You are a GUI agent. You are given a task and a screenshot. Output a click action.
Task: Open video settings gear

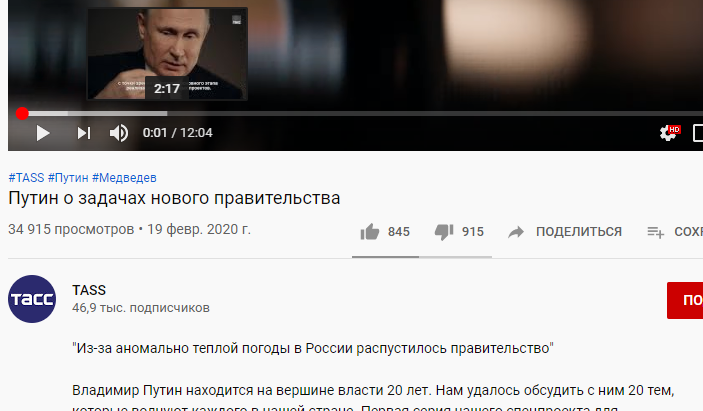click(x=669, y=133)
